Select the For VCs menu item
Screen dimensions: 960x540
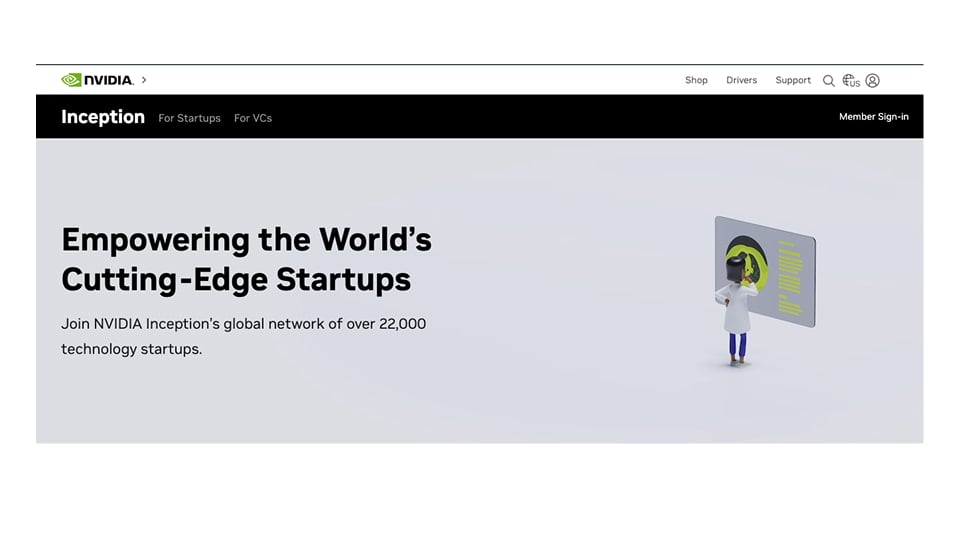[253, 118]
